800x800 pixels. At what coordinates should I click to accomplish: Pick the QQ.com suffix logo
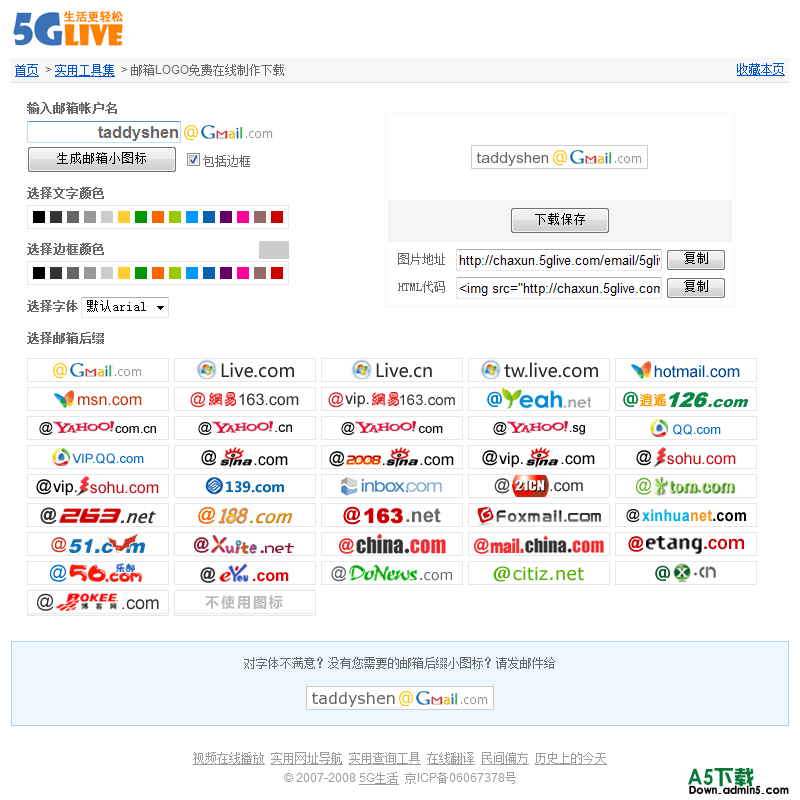(x=686, y=429)
